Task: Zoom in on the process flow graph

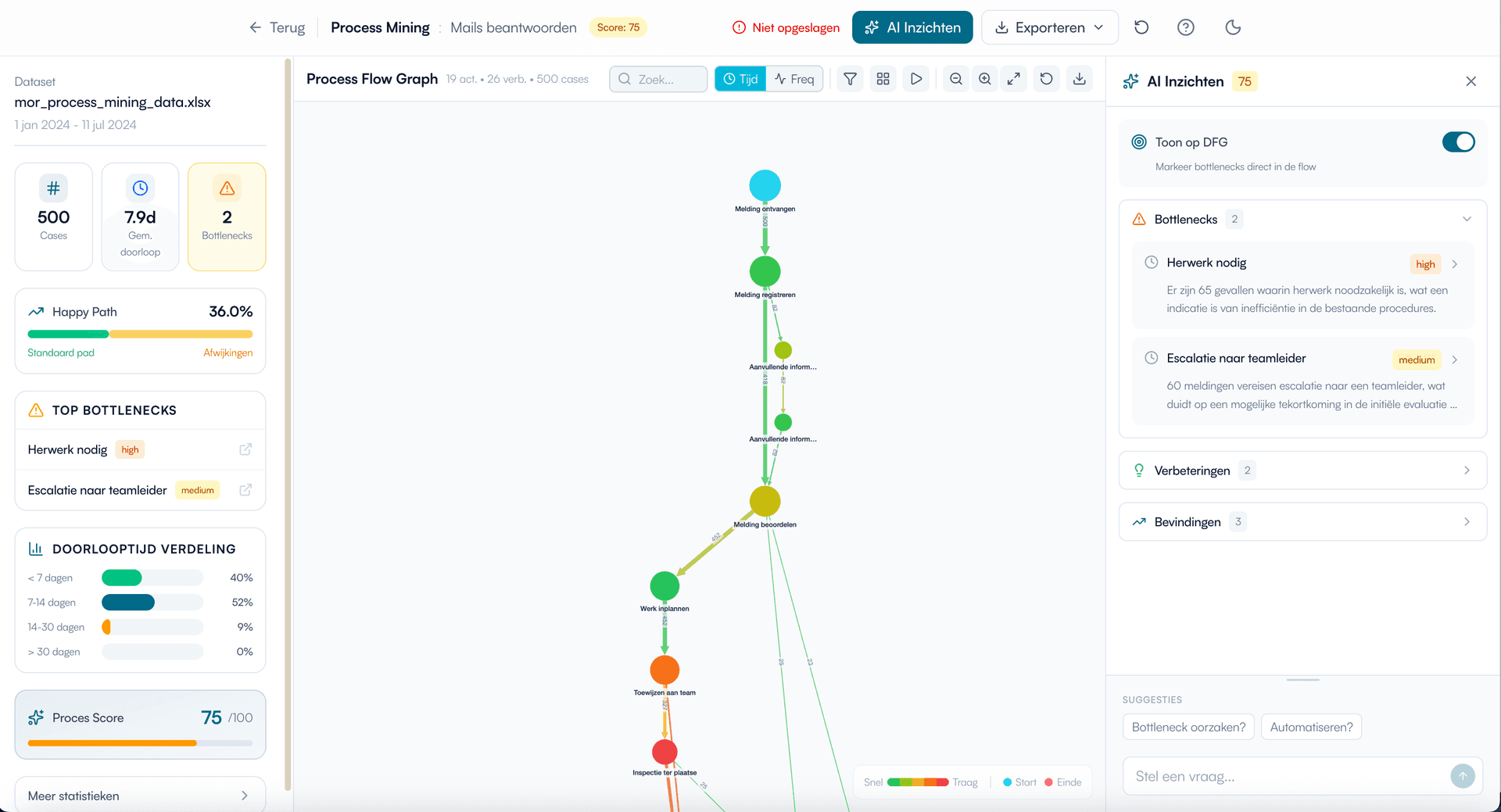Action: point(984,78)
